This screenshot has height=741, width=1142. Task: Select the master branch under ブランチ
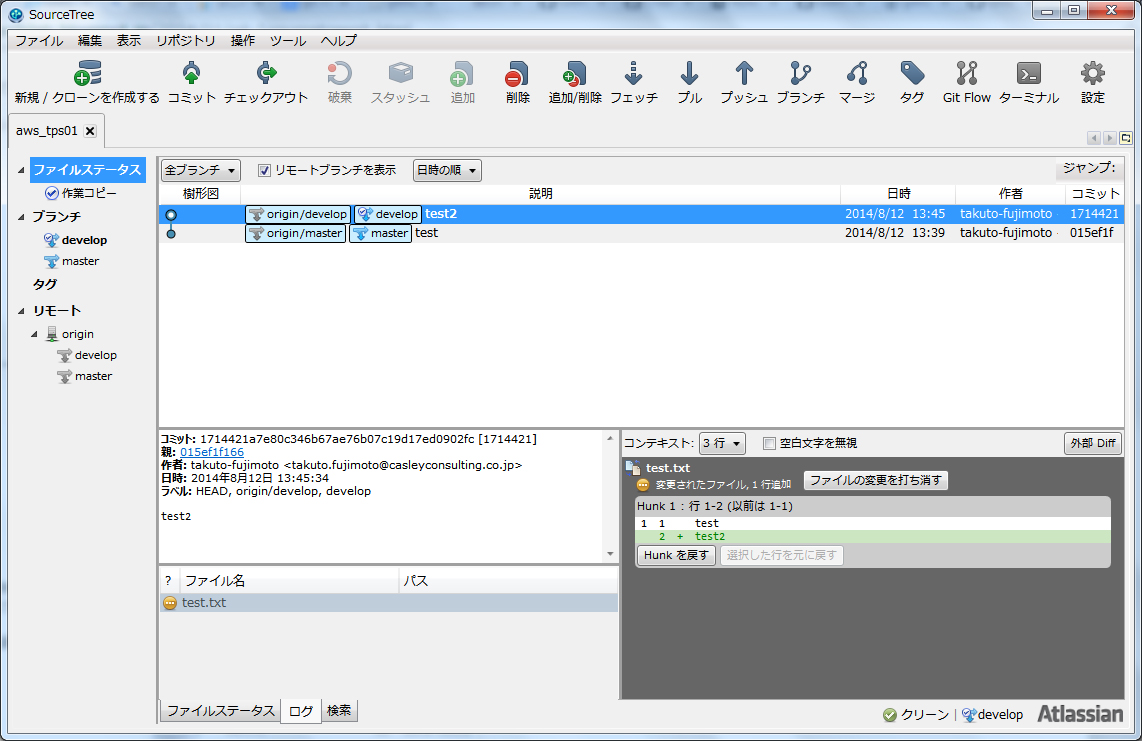tap(71, 261)
